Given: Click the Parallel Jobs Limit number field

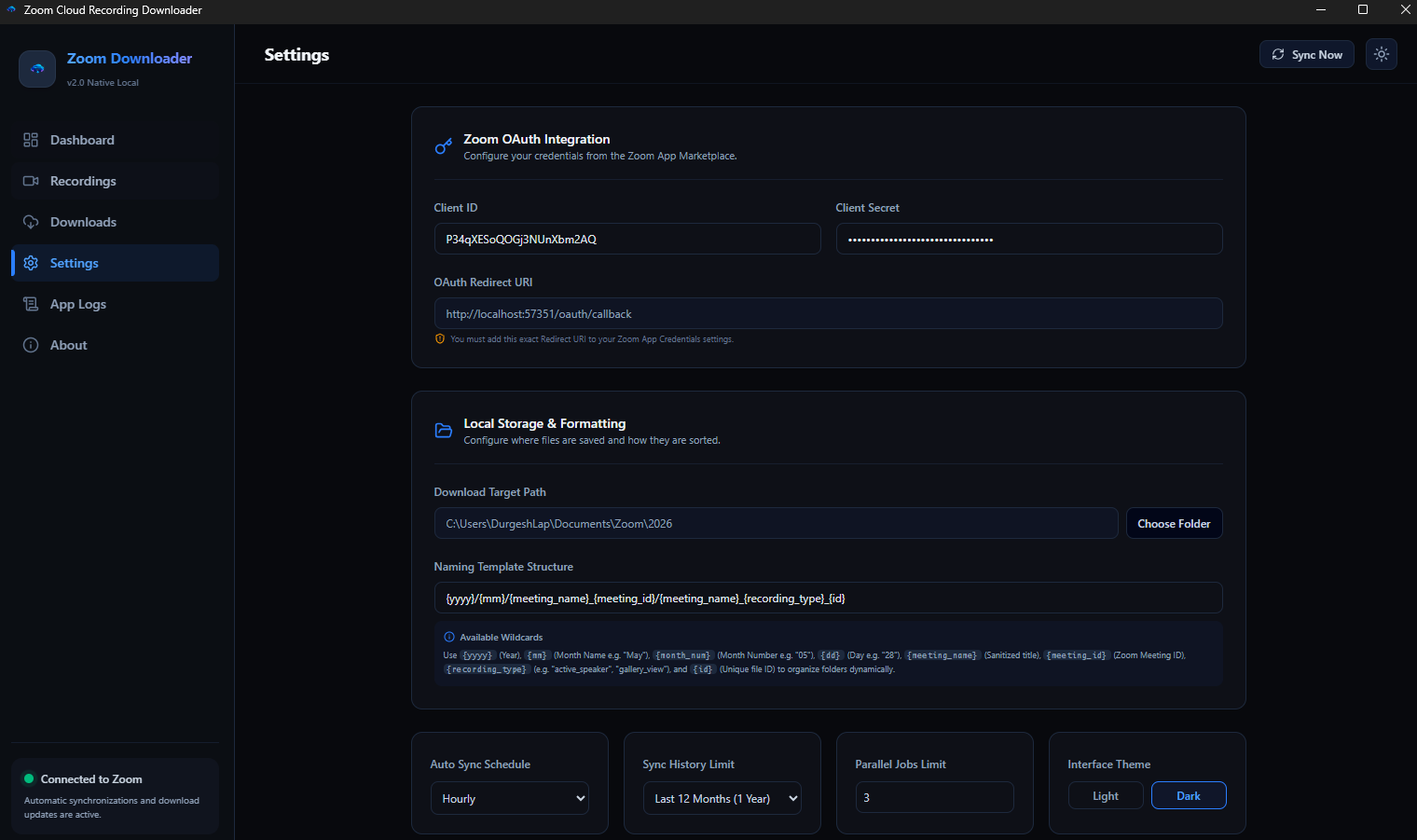Looking at the screenshot, I should click(935, 797).
